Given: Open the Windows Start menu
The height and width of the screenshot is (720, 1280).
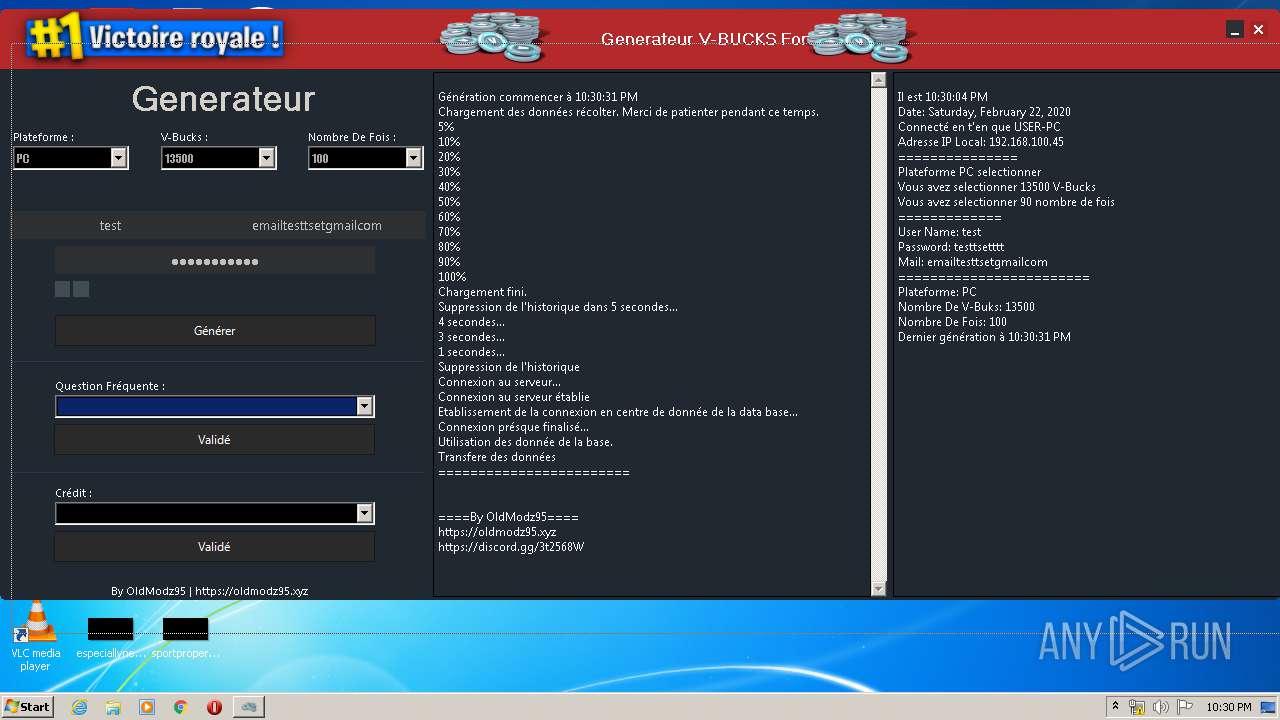Looking at the screenshot, I should click(28, 707).
